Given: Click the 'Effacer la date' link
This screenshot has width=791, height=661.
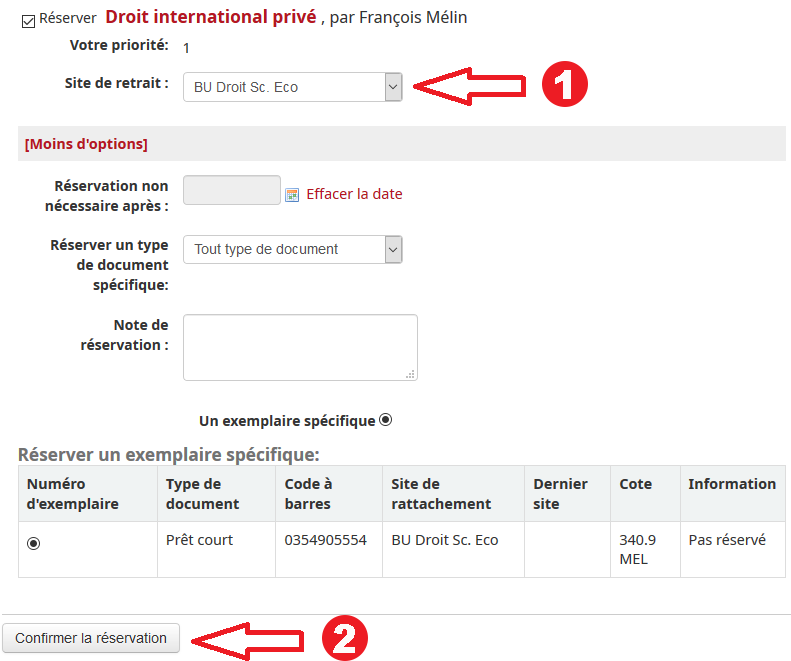Looking at the screenshot, I should point(354,194).
